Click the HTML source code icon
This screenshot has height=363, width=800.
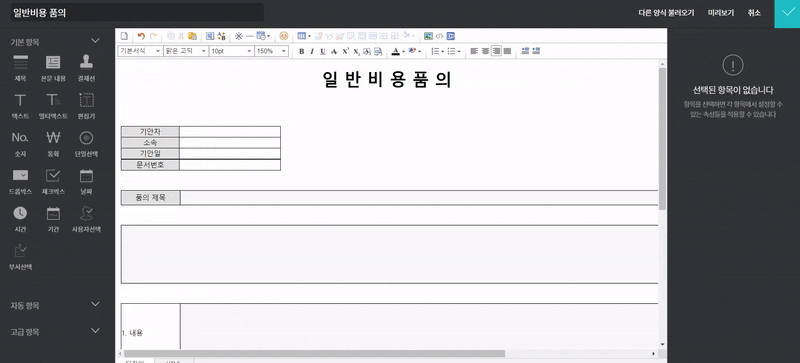pyautogui.click(x=439, y=36)
